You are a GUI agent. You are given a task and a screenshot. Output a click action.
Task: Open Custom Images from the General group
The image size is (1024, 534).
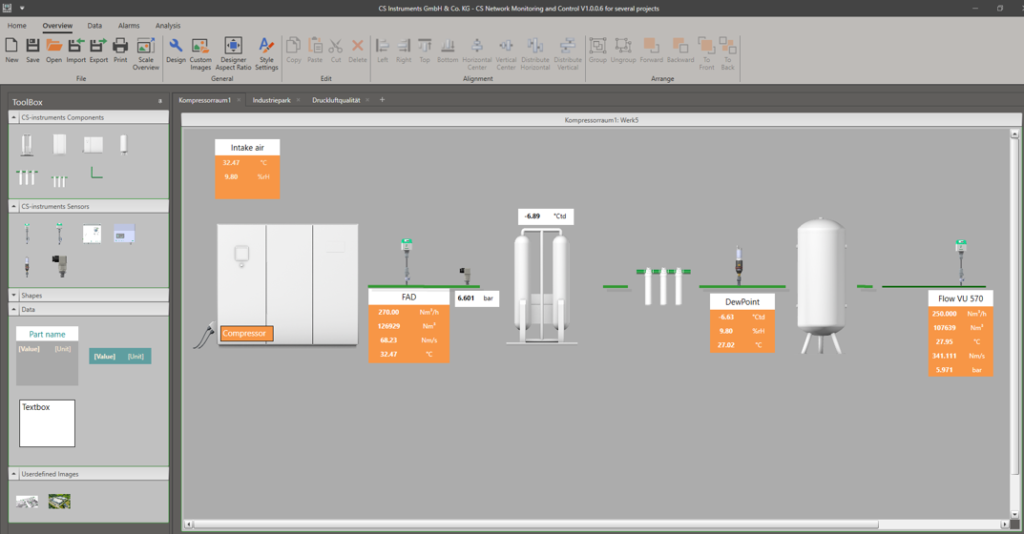(x=200, y=46)
